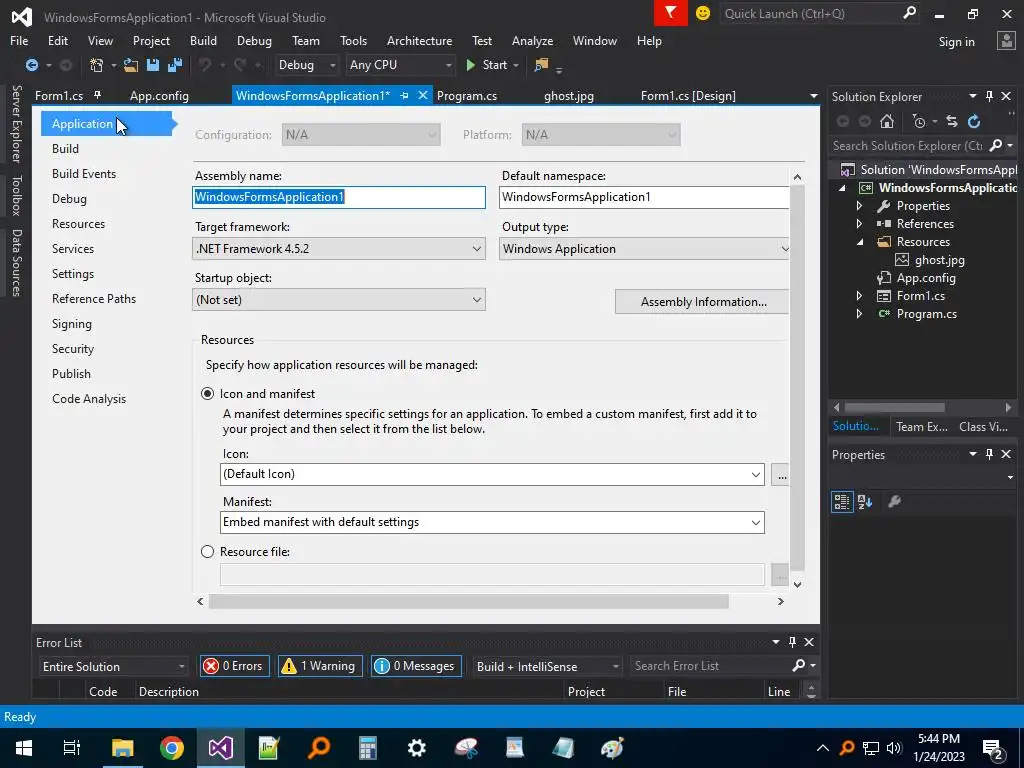1024x768 pixels.
Task: Expand the Form1.cs node
Action: (x=859, y=296)
